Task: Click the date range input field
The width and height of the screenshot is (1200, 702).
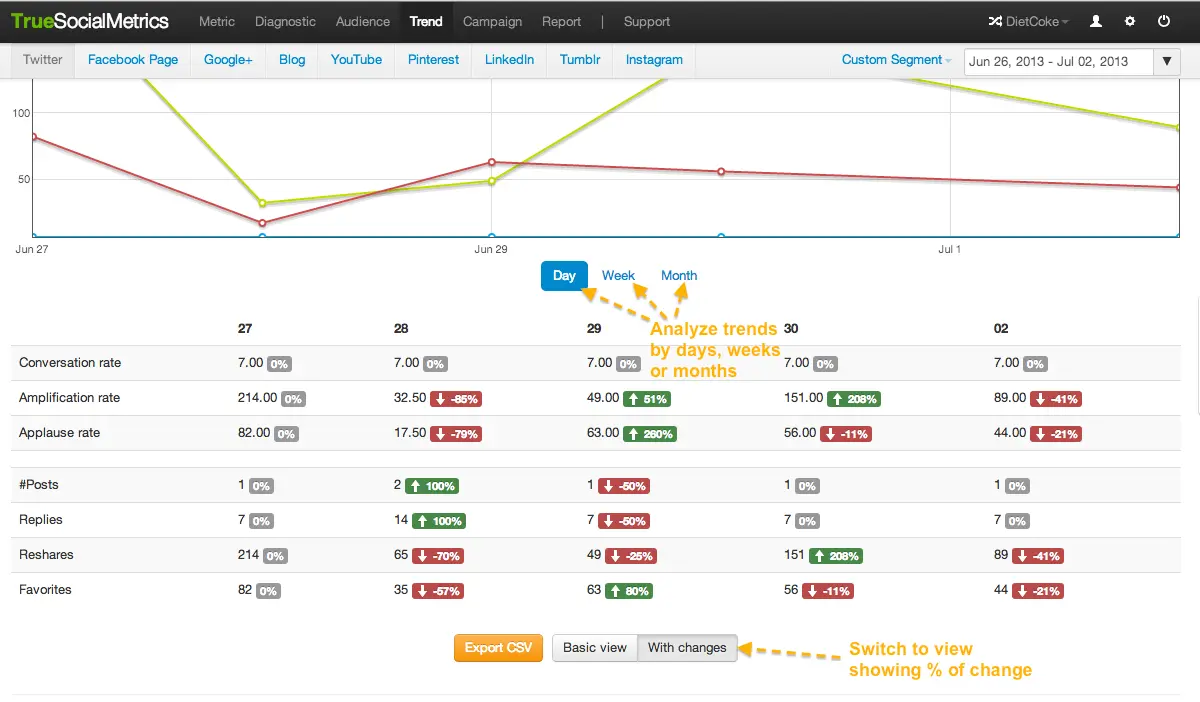Action: tap(1059, 61)
